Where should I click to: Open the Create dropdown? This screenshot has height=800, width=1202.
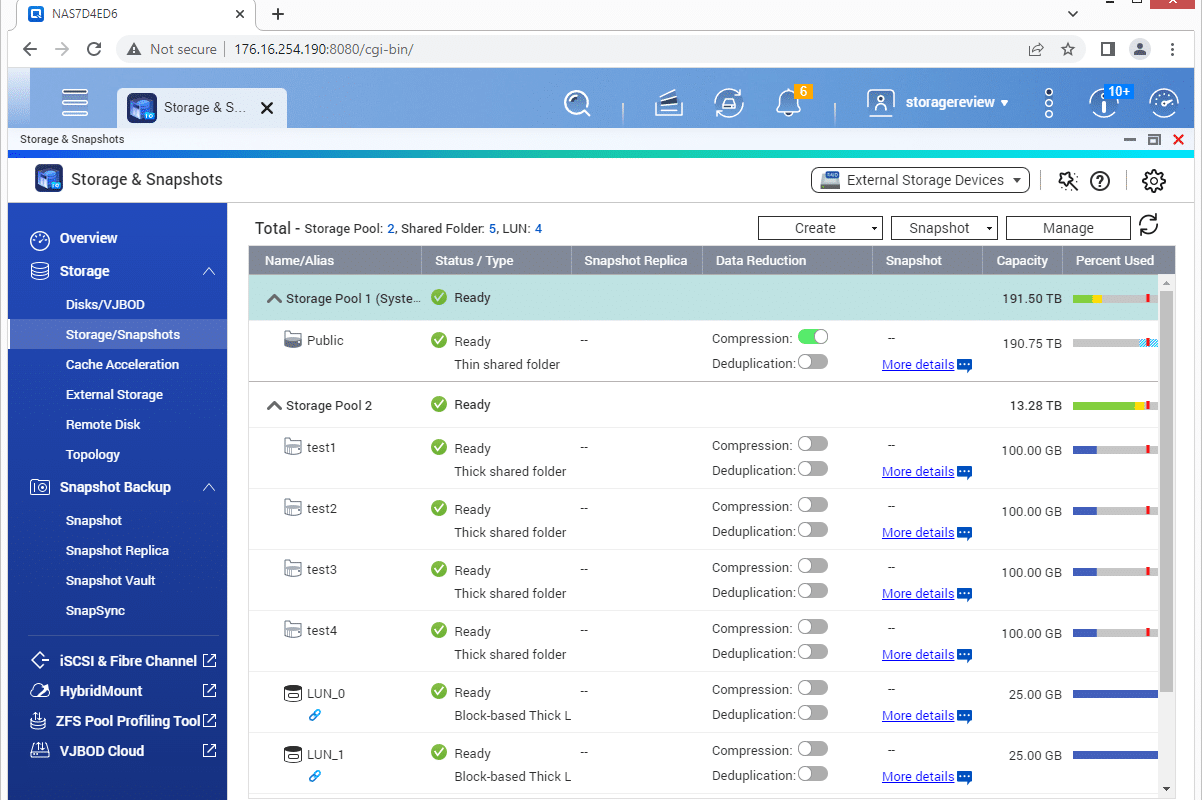point(820,228)
